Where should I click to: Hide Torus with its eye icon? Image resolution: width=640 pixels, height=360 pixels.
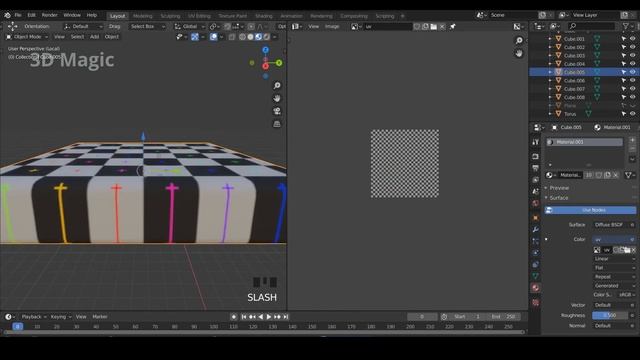point(632,114)
